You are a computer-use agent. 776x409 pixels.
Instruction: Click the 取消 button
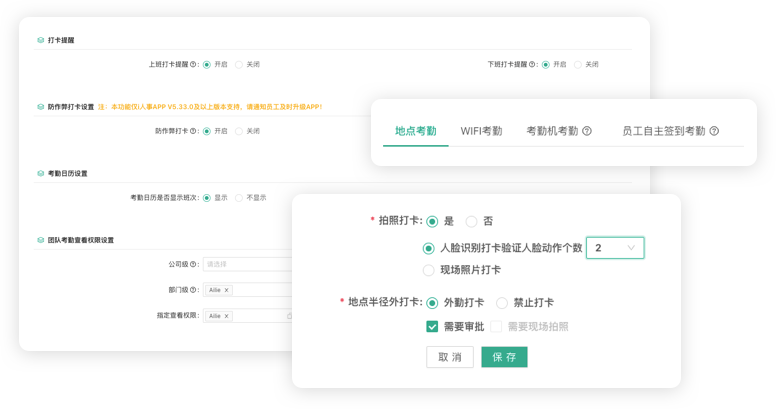click(x=449, y=357)
